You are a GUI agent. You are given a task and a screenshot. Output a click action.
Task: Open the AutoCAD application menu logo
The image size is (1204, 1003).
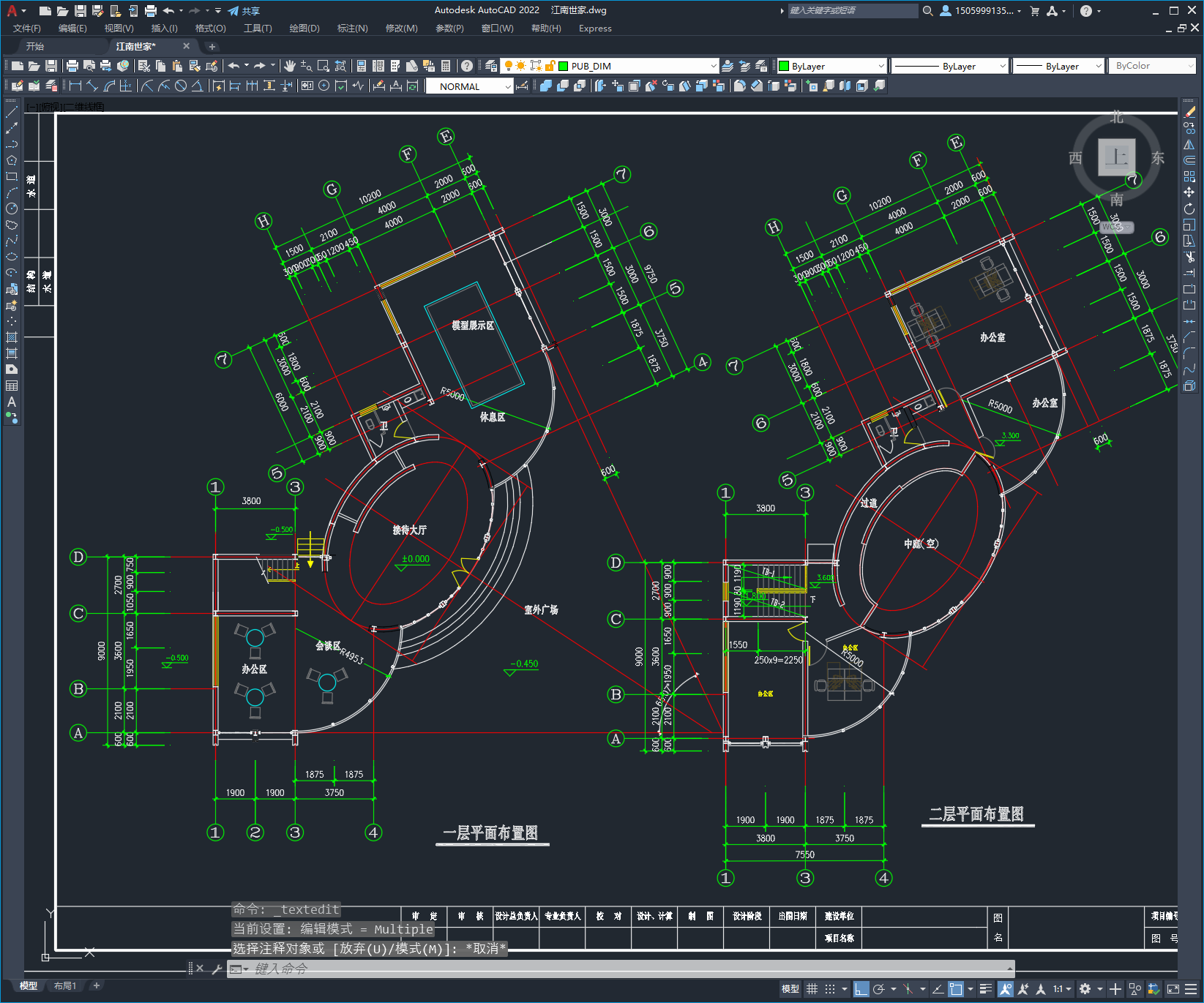coord(12,11)
